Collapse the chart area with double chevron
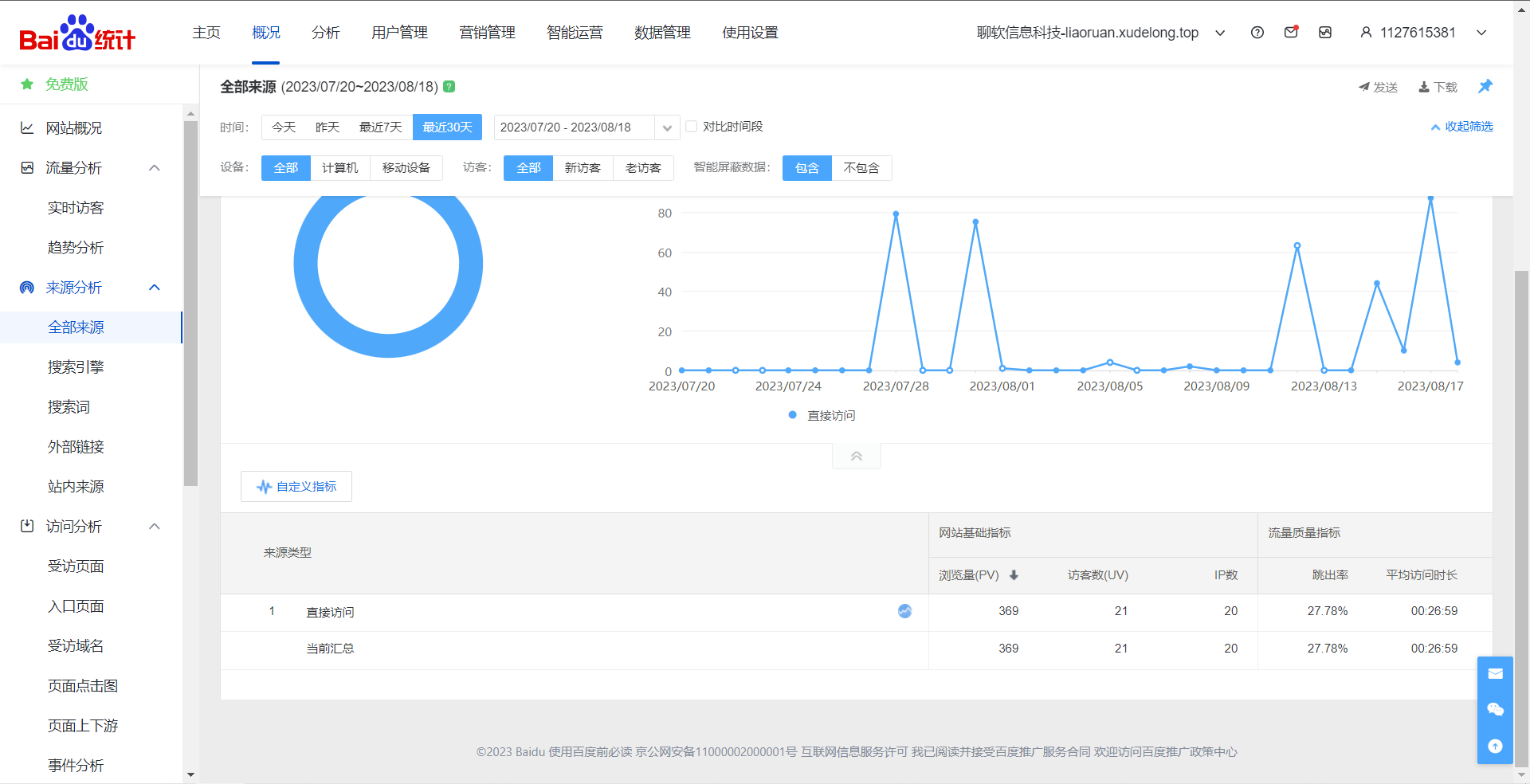The height and width of the screenshot is (784, 1530). pos(857,457)
